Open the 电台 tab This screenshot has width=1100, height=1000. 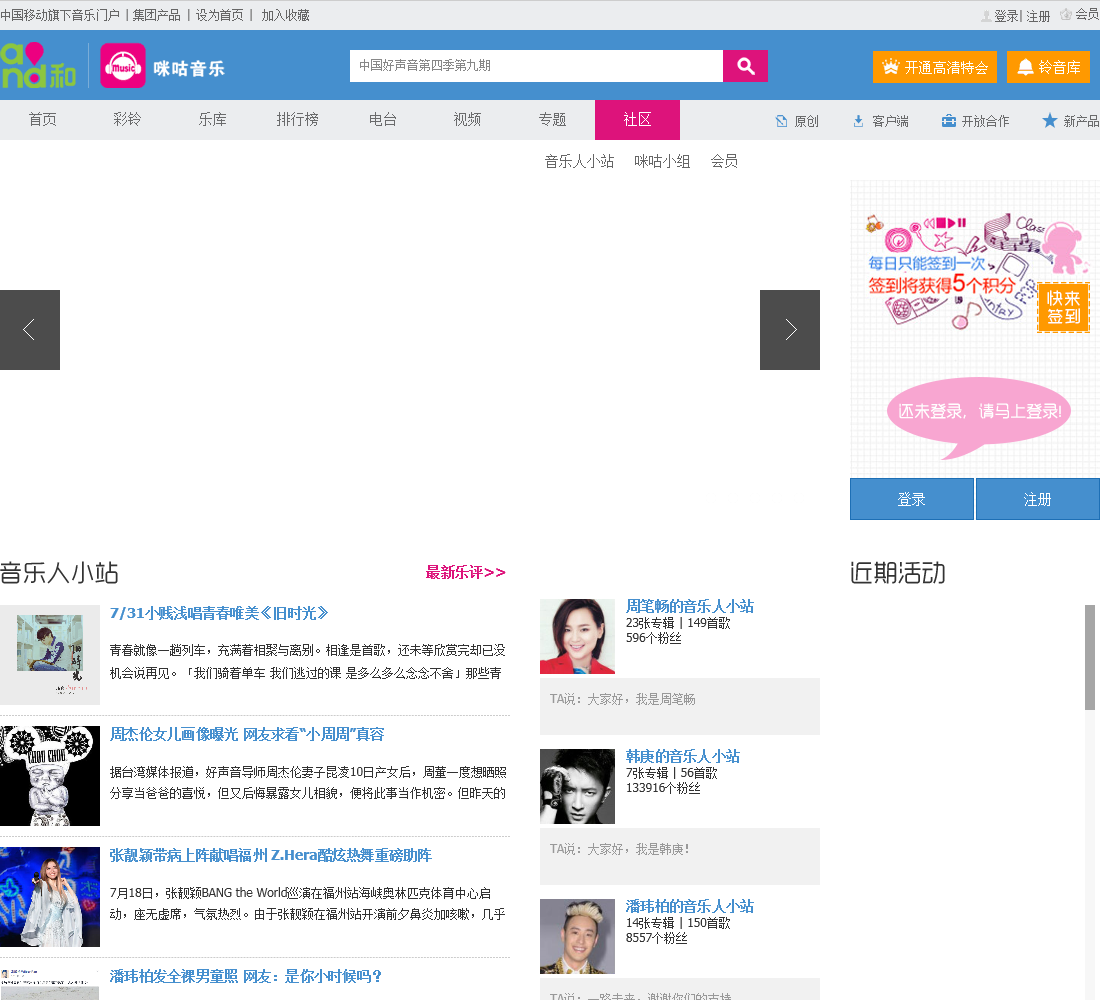(x=382, y=119)
